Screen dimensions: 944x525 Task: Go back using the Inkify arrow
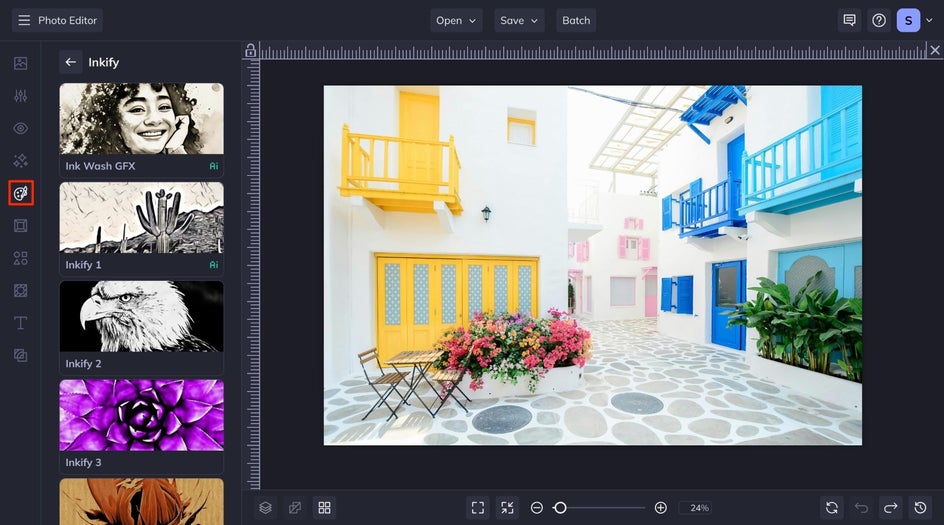[70, 62]
